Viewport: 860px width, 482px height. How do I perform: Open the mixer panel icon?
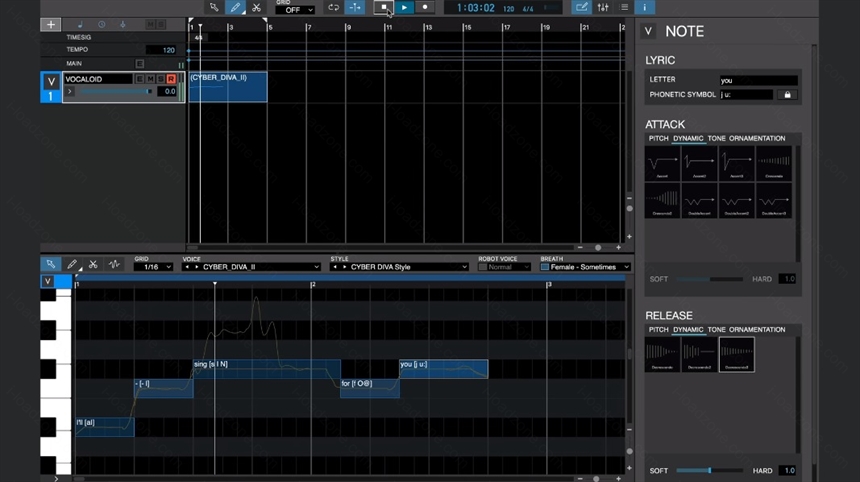click(603, 7)
